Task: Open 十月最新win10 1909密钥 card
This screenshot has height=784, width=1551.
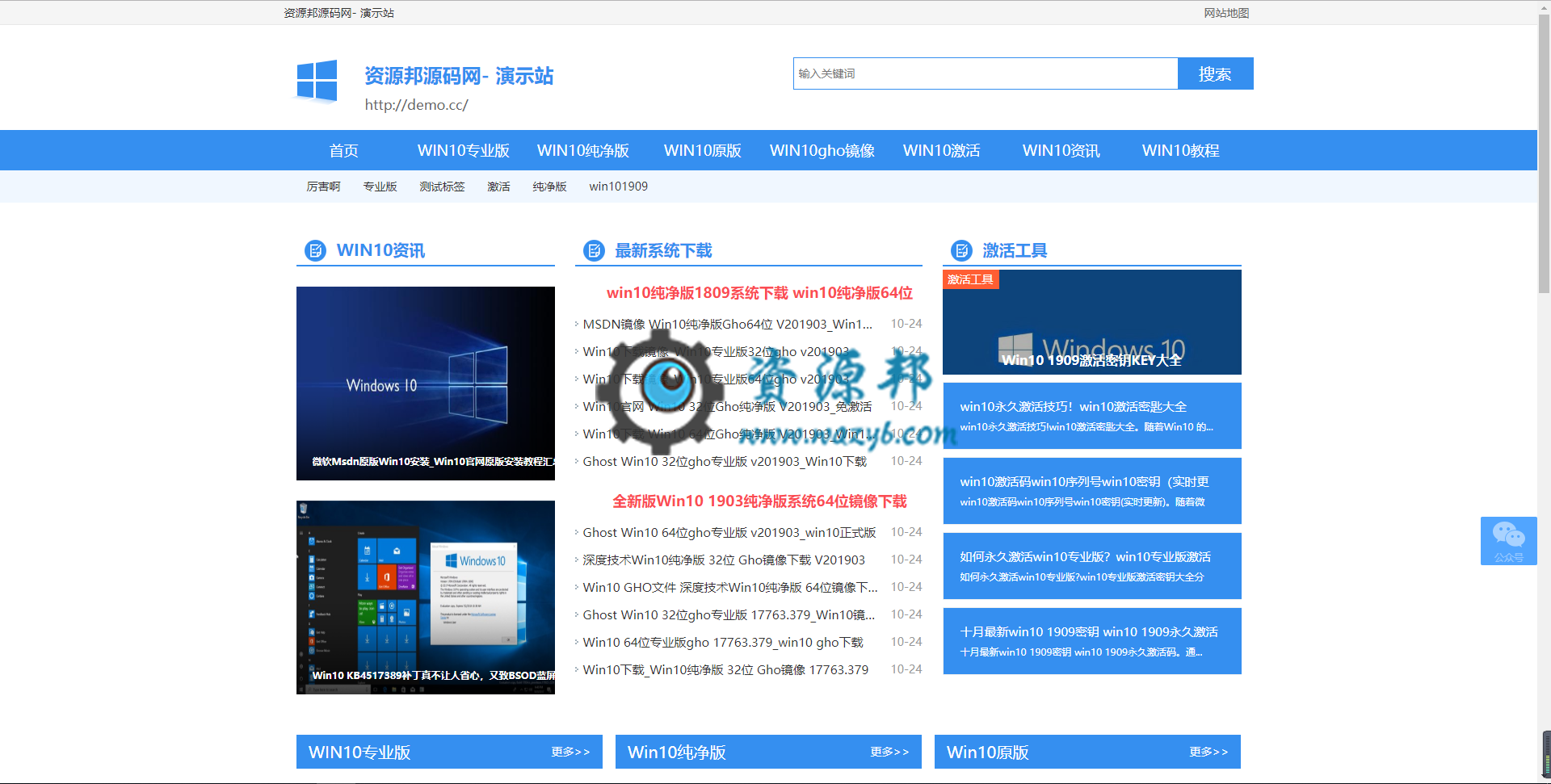Action: coord(1092,641)
